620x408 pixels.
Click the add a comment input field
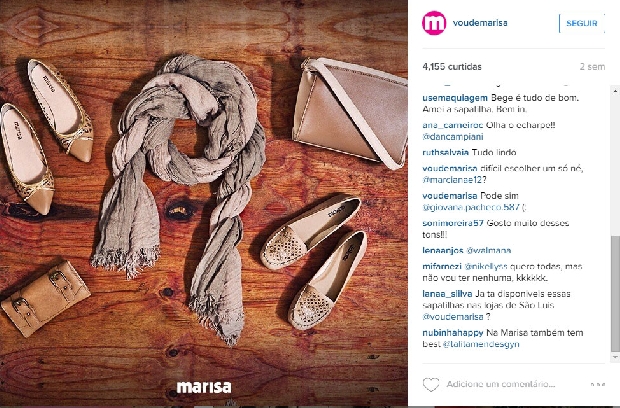click(x=514, y=384)
